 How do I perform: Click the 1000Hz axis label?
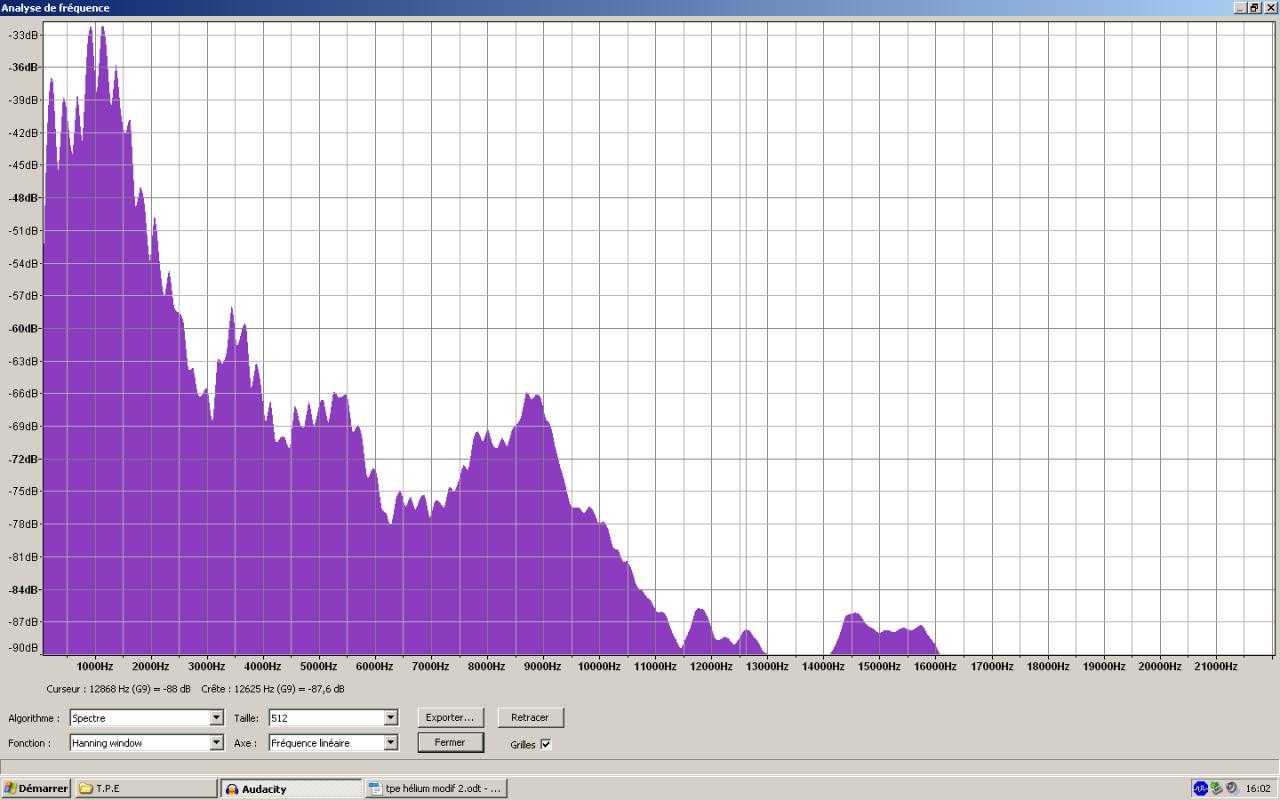[95, 666]
